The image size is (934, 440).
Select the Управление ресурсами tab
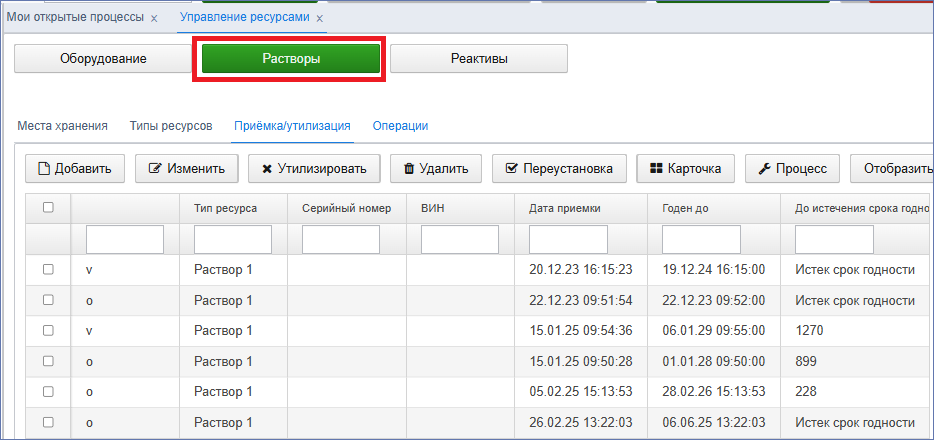245,17
